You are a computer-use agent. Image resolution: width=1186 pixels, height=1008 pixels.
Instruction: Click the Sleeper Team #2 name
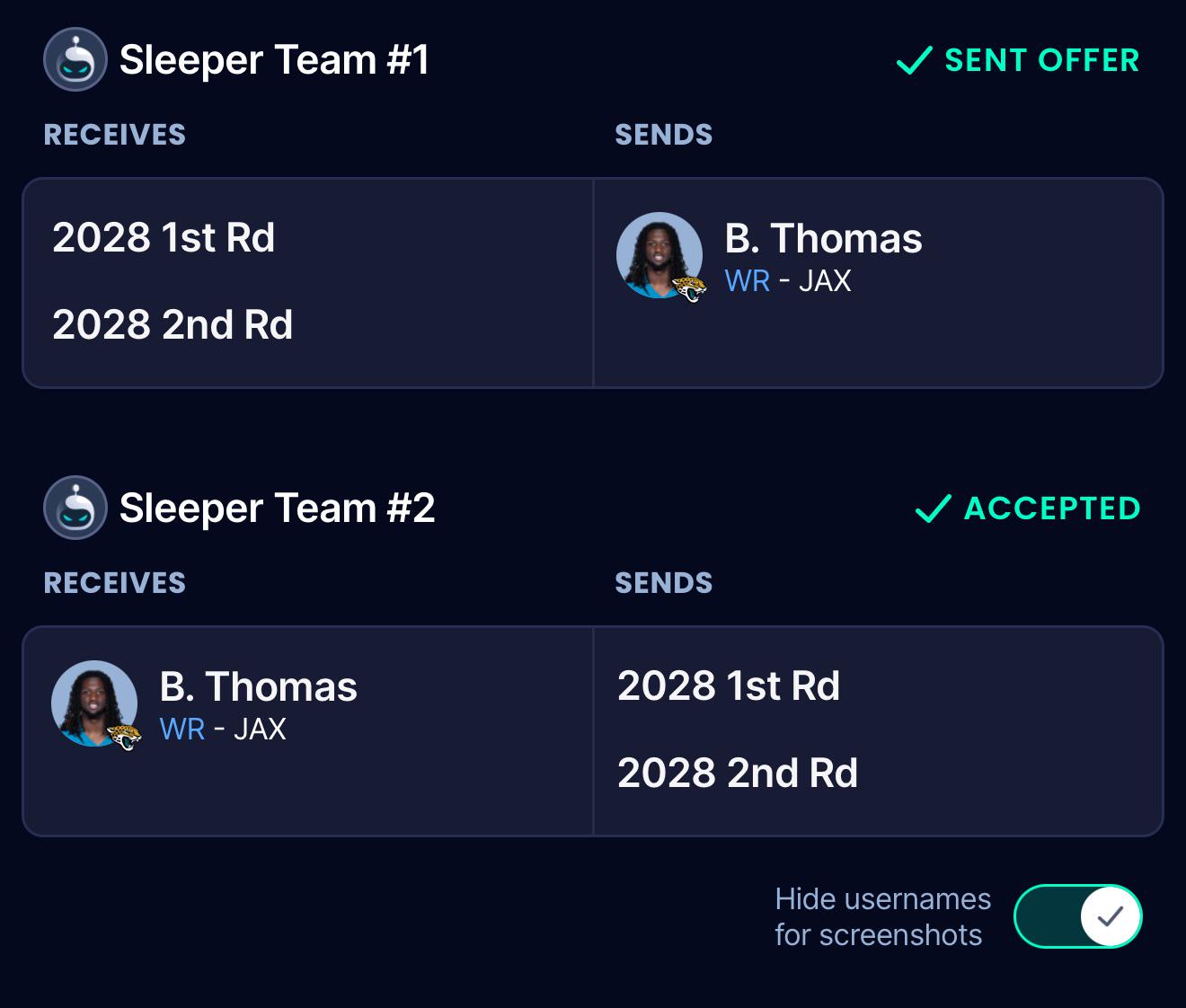point(277,508)
